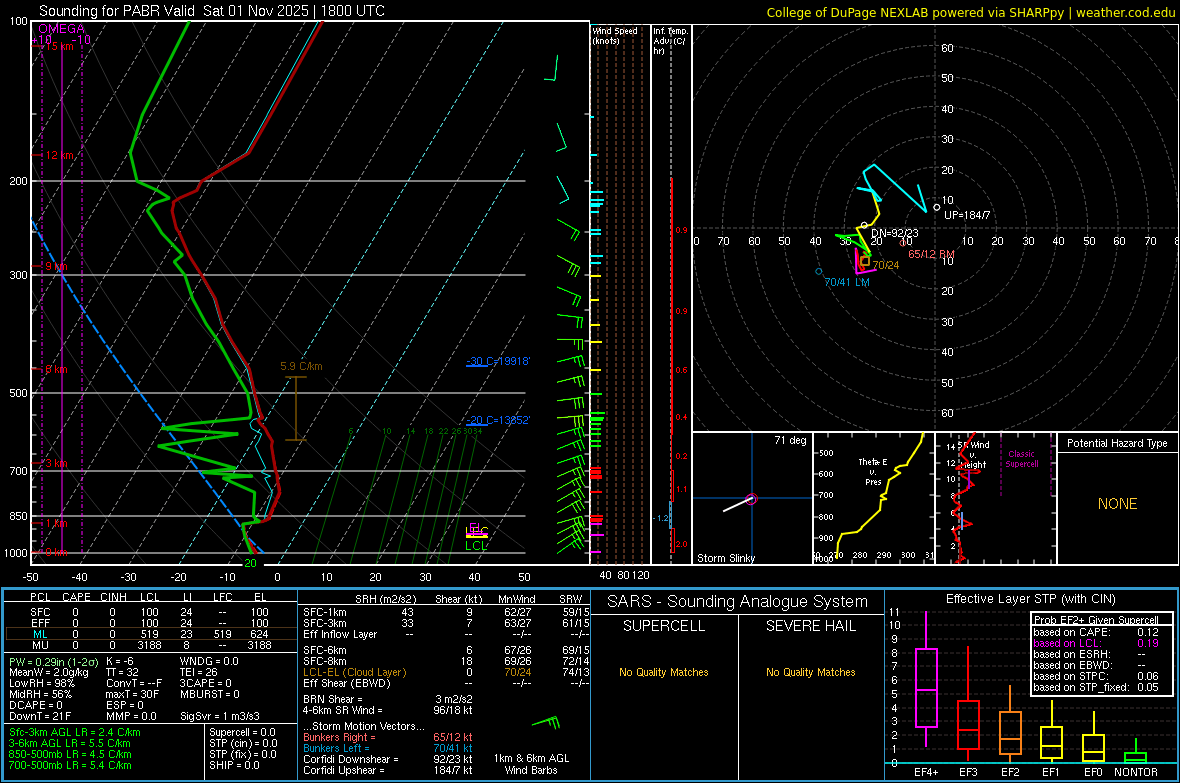Click the maxT = 30F value
The width and height of the screenshot is (1180, 783).
click(132, 694)
